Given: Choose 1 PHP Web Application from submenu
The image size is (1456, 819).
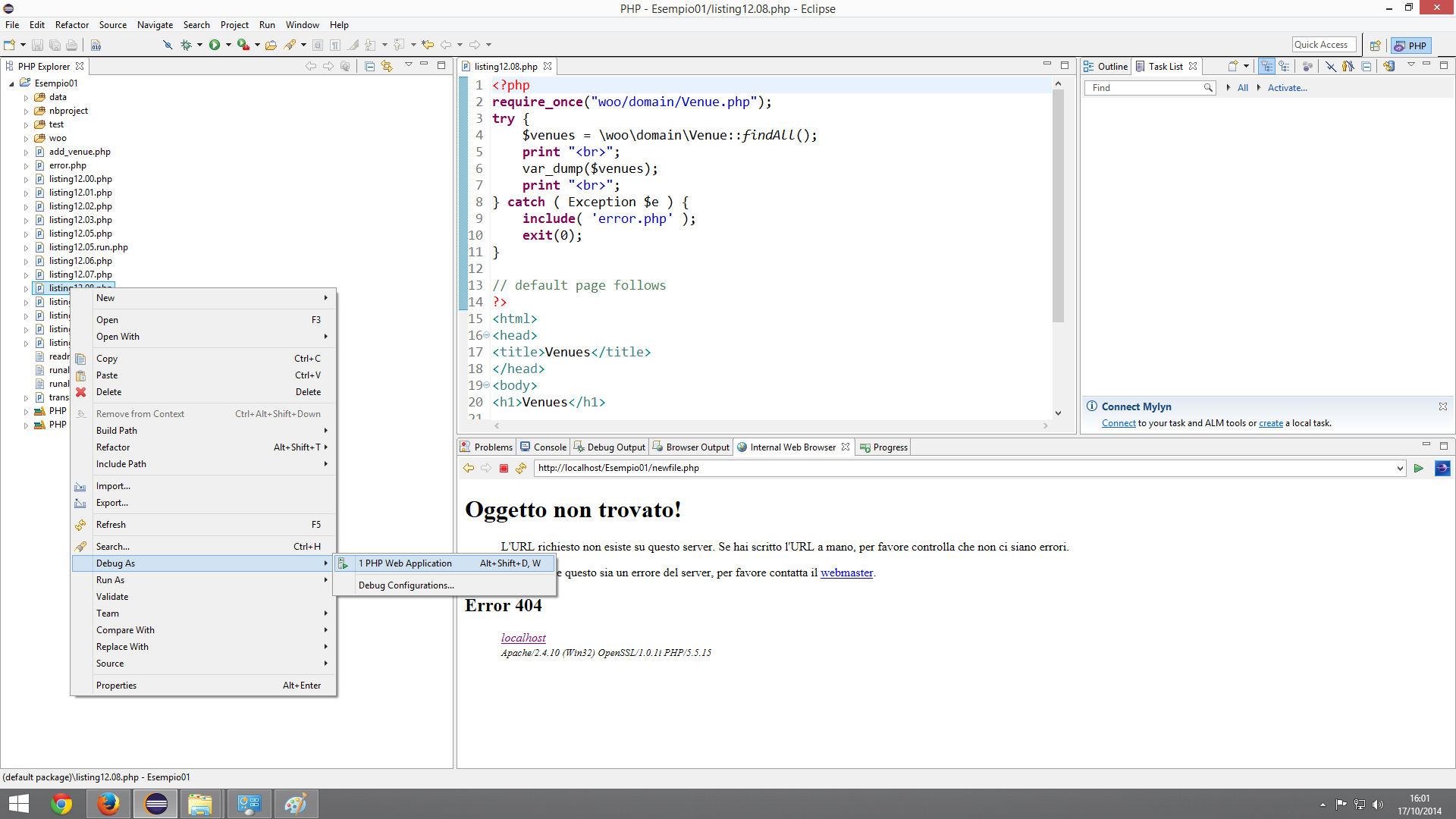Looking at the screenshot, I should (405, 563).
